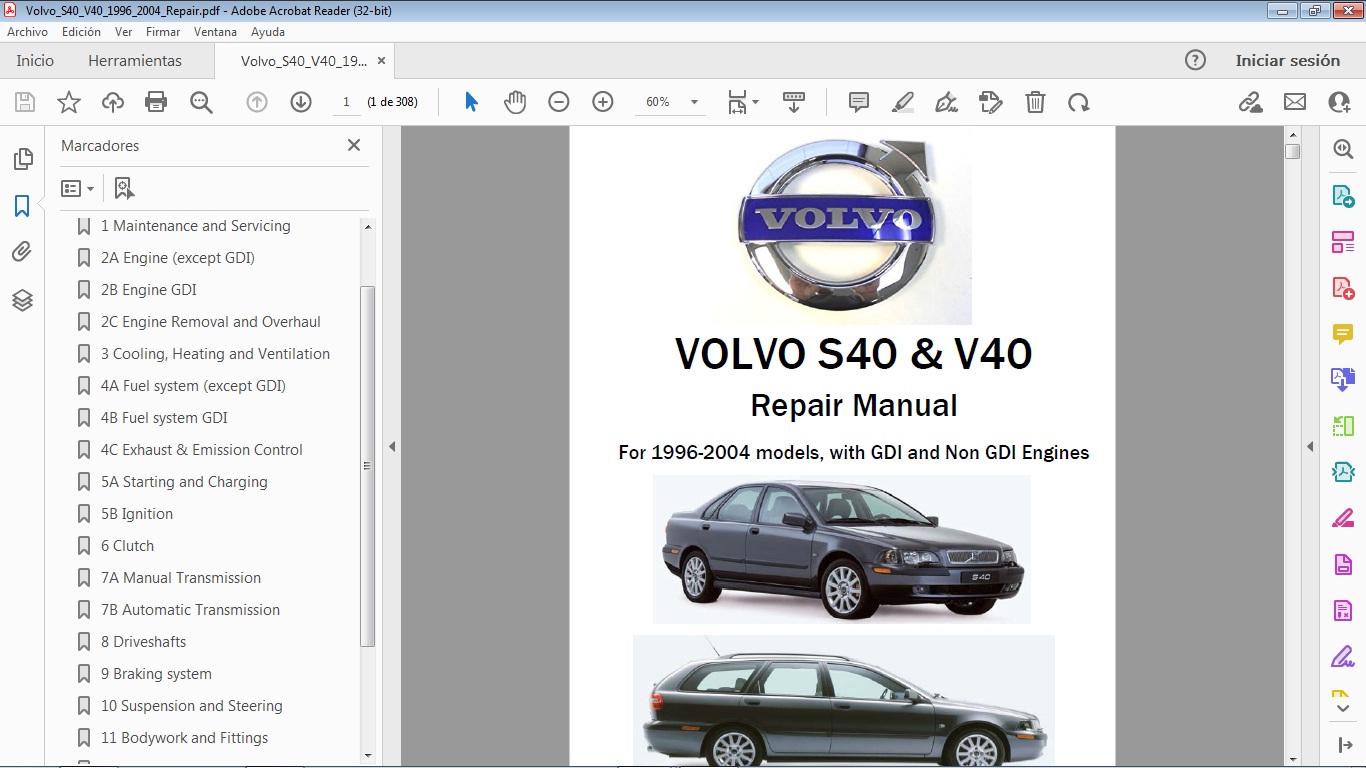Viewport: 1366px width, 768px height.
Task: Mark the document as favorite
Action: tap(67, 101)
